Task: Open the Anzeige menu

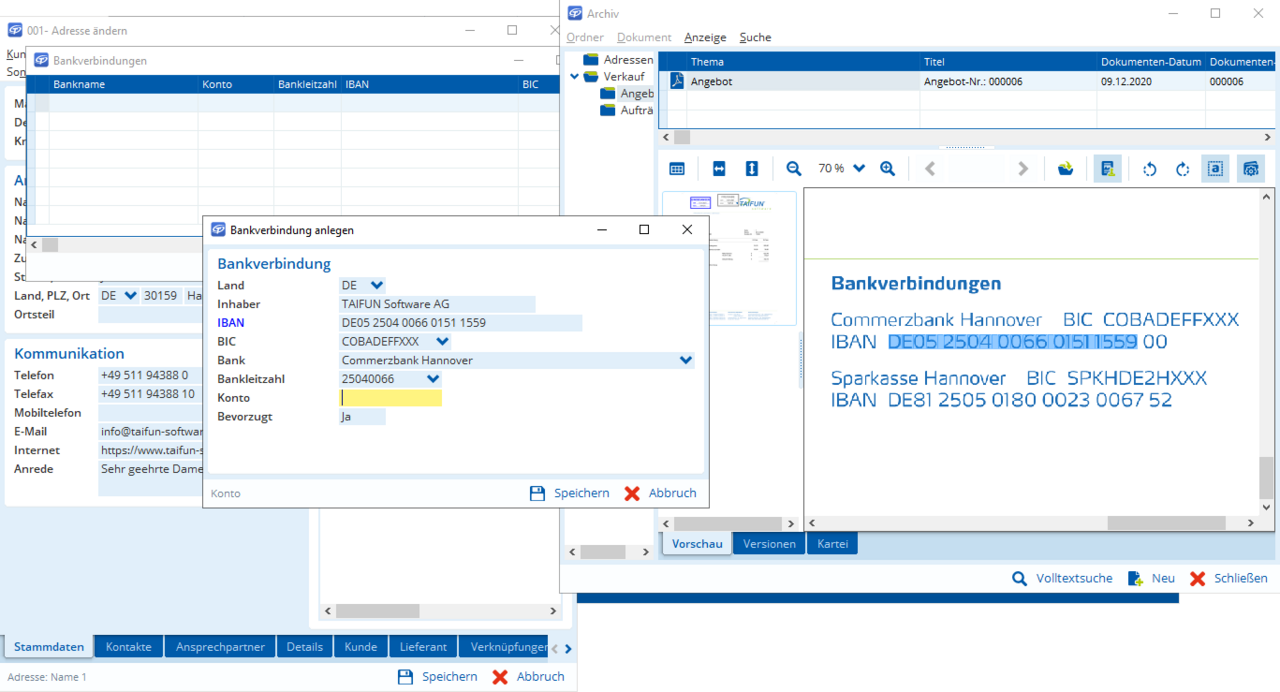Action: [x=705, y=37]
